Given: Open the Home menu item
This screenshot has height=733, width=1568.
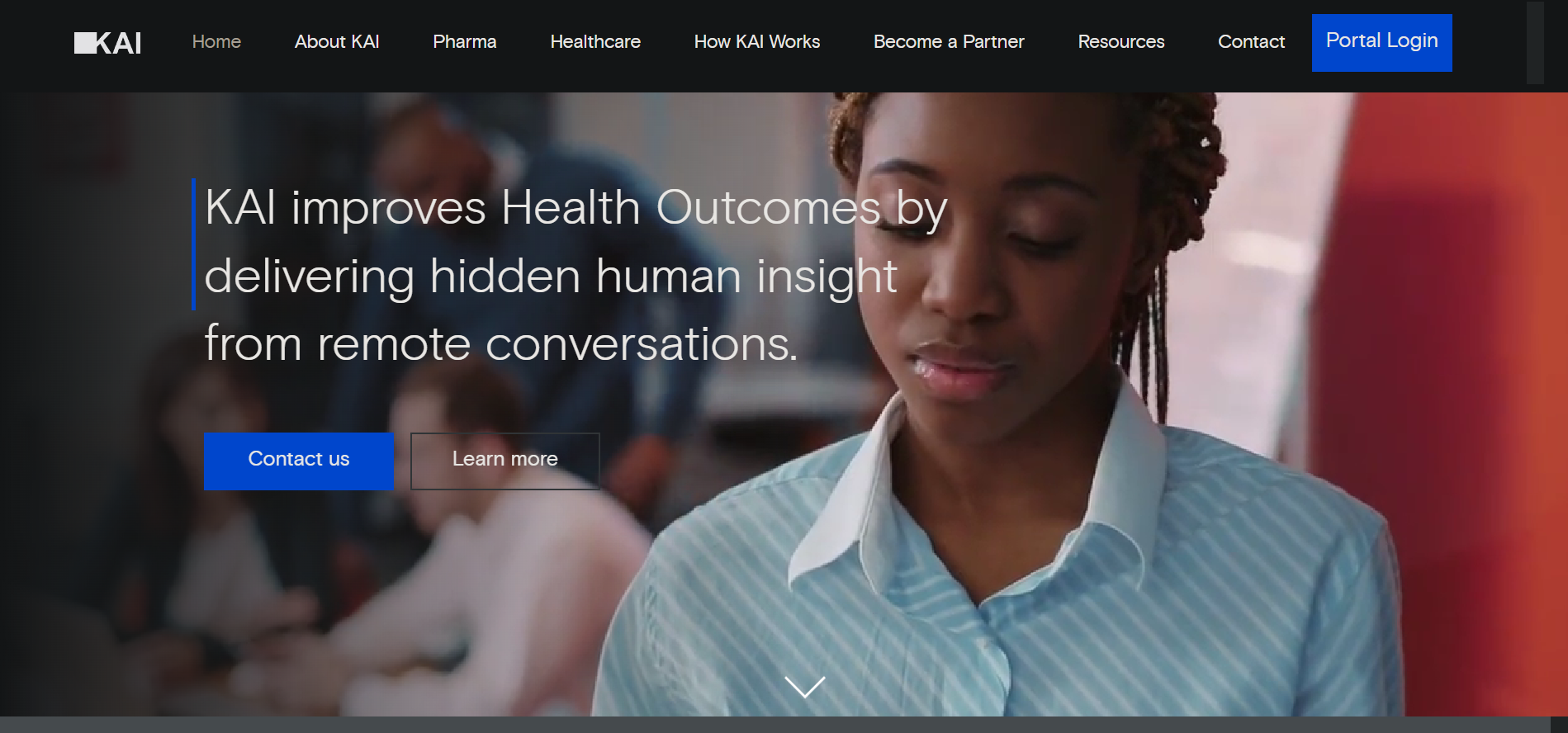Looking at the screenshot, I should pos(216,42).
